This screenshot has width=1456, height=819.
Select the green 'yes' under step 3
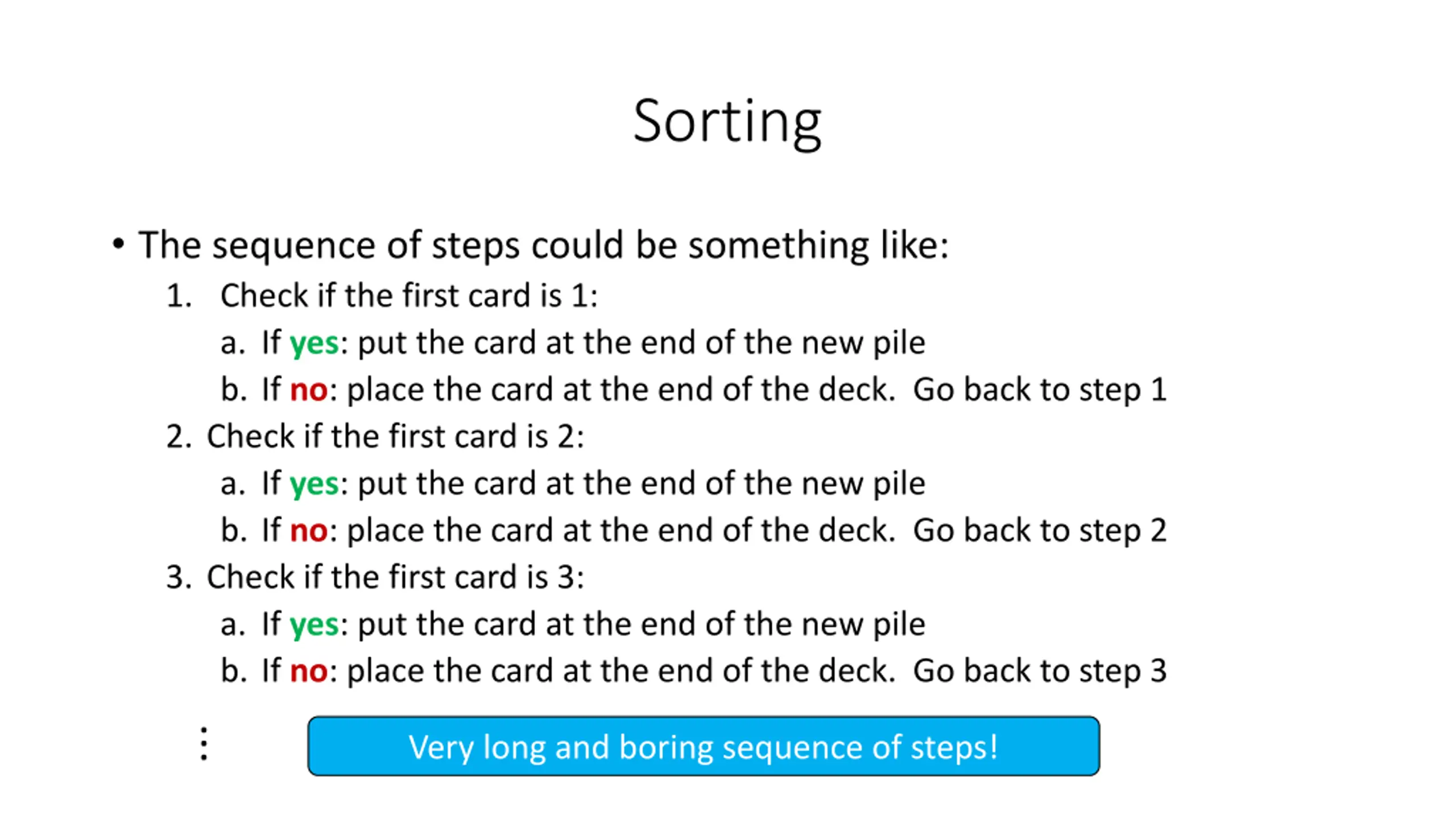[x=314, y=624]
